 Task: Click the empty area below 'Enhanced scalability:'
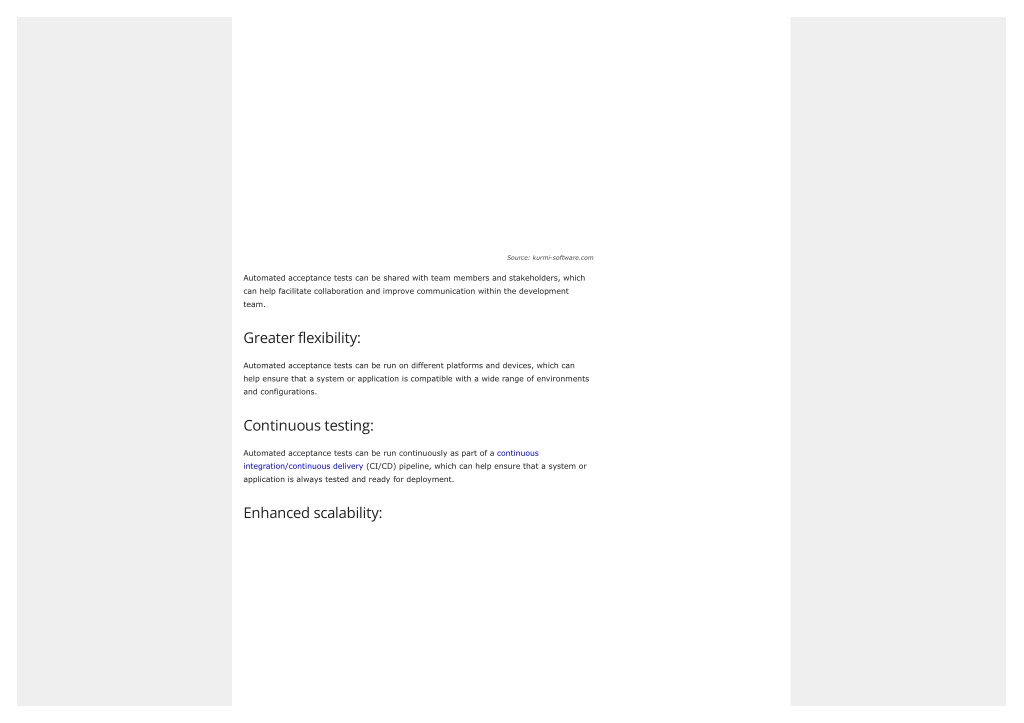(418, 614)
